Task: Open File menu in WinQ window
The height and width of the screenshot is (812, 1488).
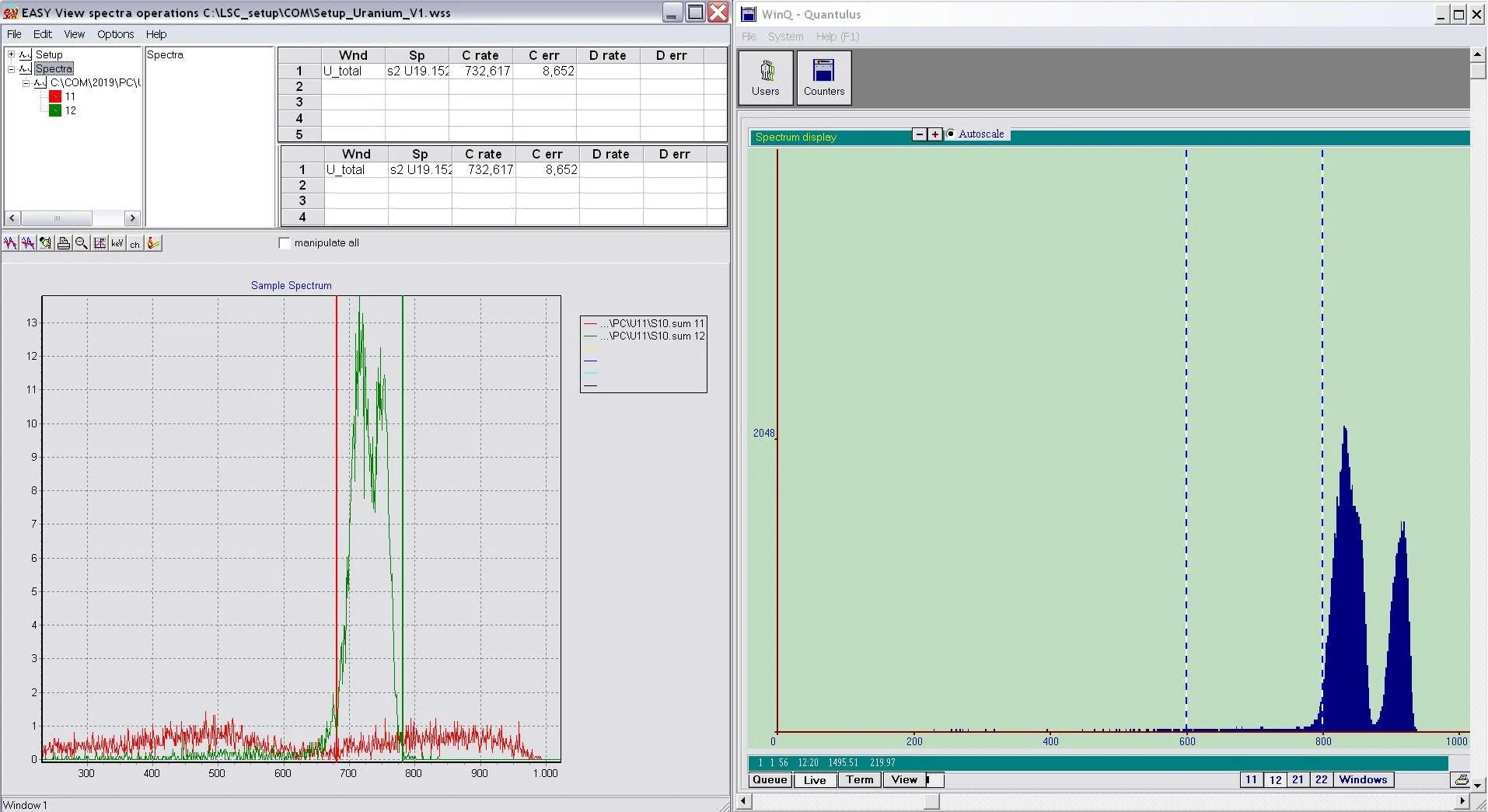Action: click(749, 37)
